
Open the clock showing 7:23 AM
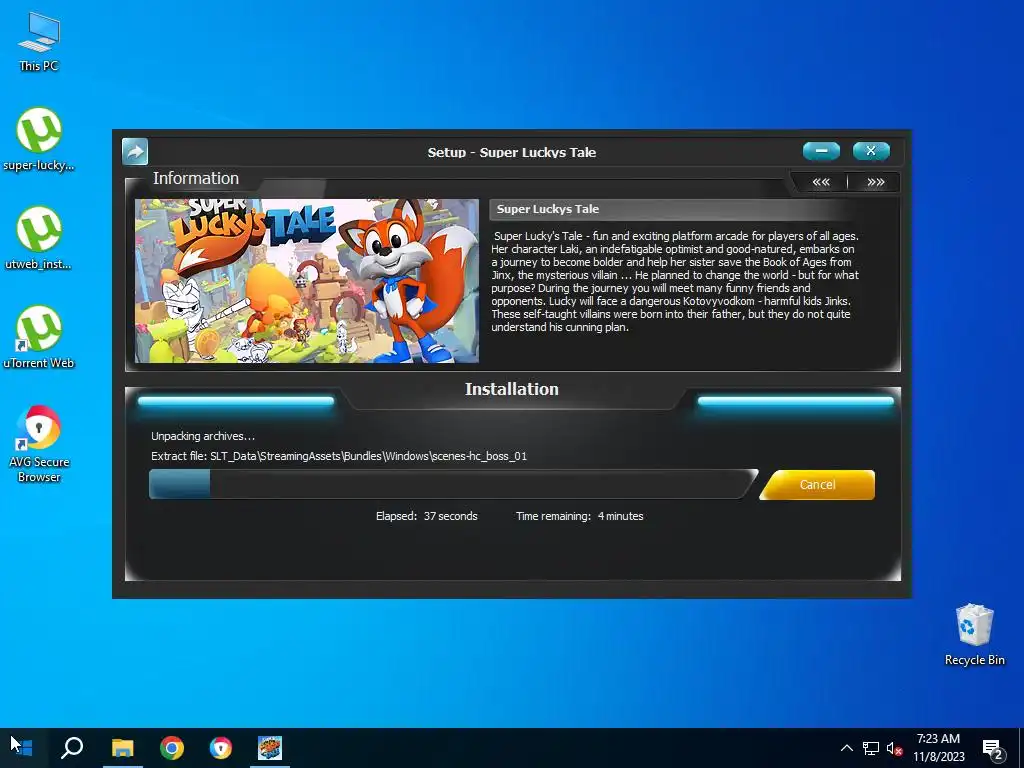[x=938, y=748]
